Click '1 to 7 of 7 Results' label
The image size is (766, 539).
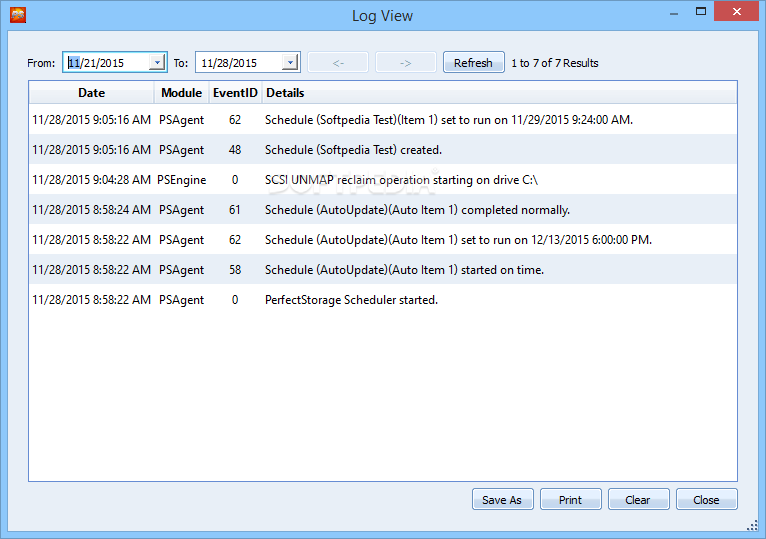(x=554, y=63)
